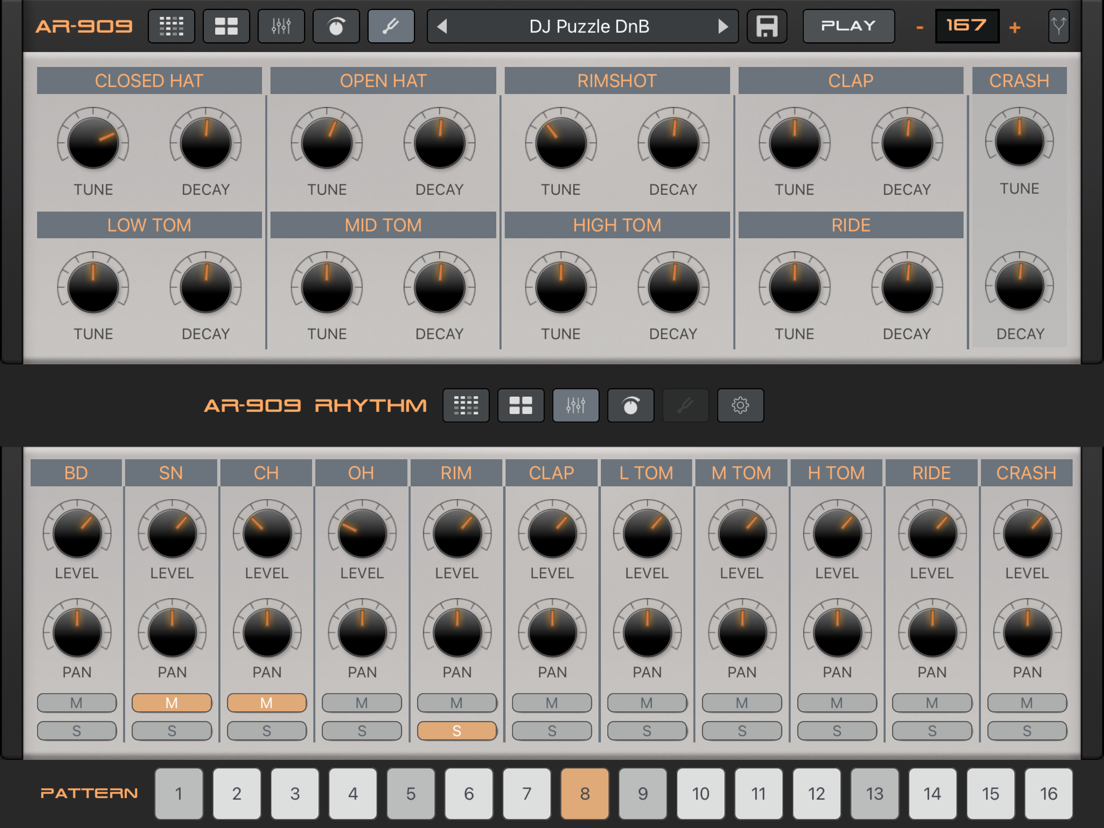Click the H TOM LEVEL knob
The image size is (1104, 828).
coord(837,532)
